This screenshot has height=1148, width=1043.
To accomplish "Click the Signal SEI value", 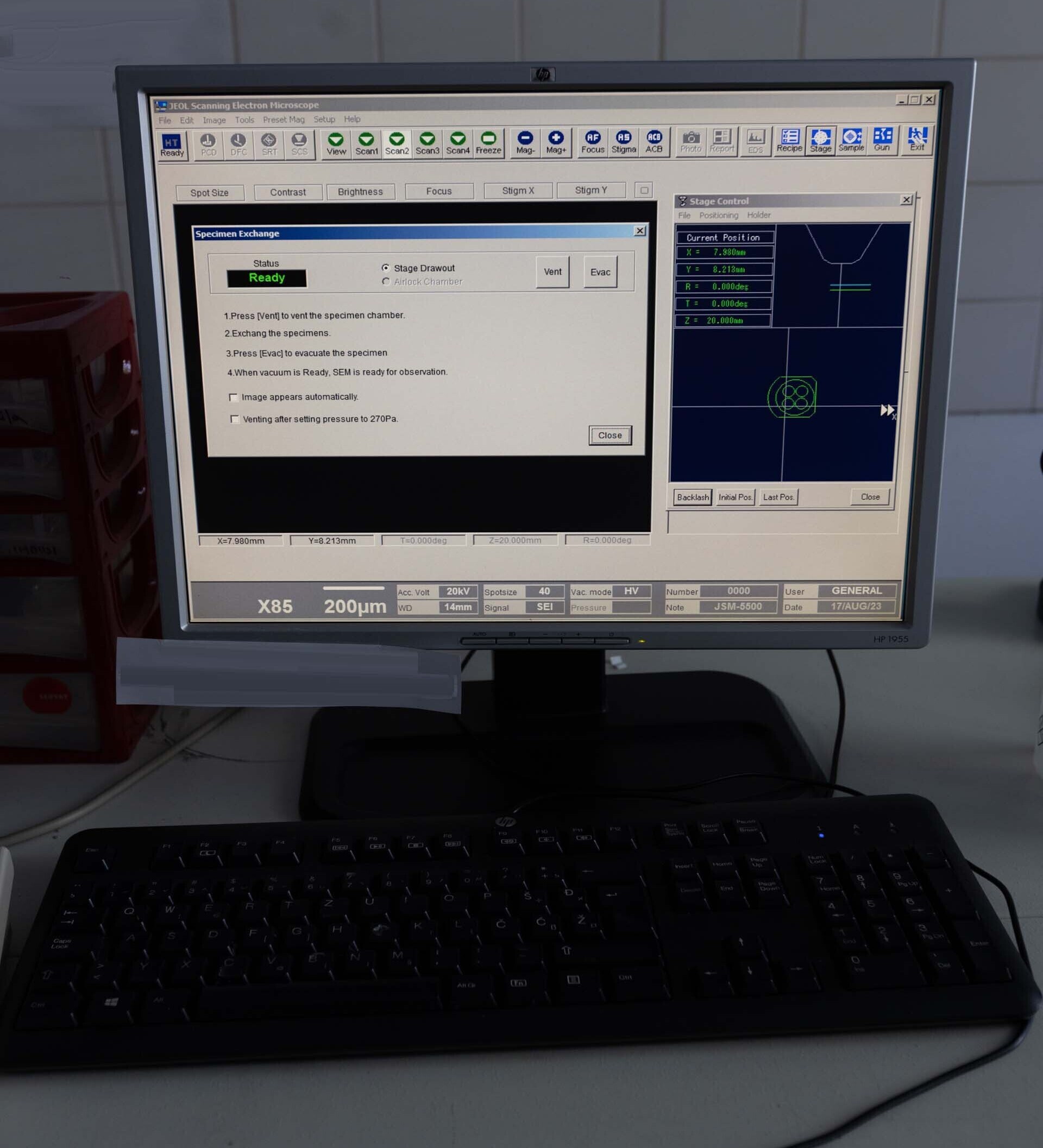I will coord(544,607).
